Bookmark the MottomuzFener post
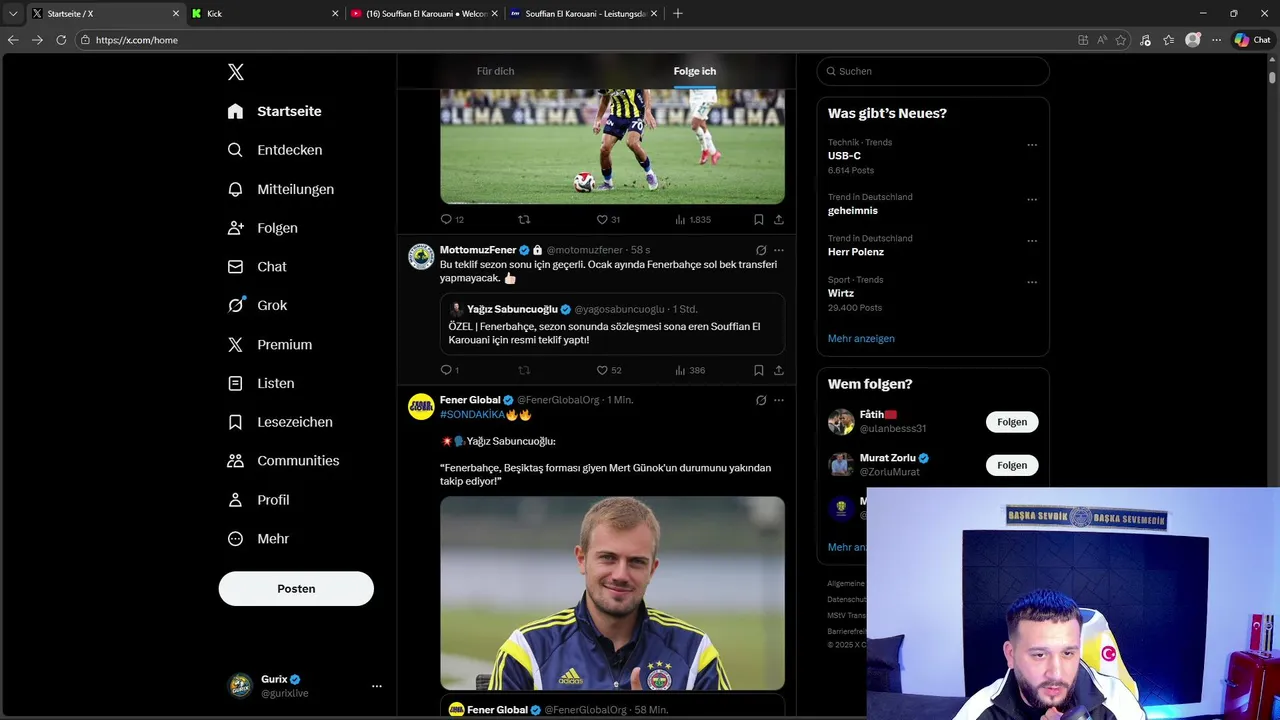 pyautogui.click(x=759, y=370)
